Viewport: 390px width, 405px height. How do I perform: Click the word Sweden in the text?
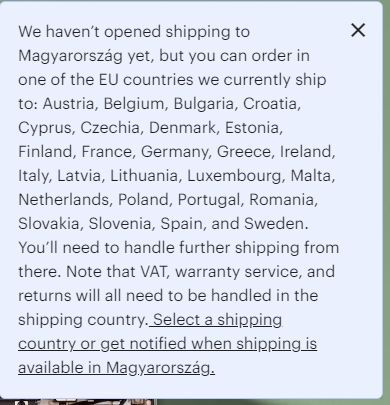tap(274, 223)
